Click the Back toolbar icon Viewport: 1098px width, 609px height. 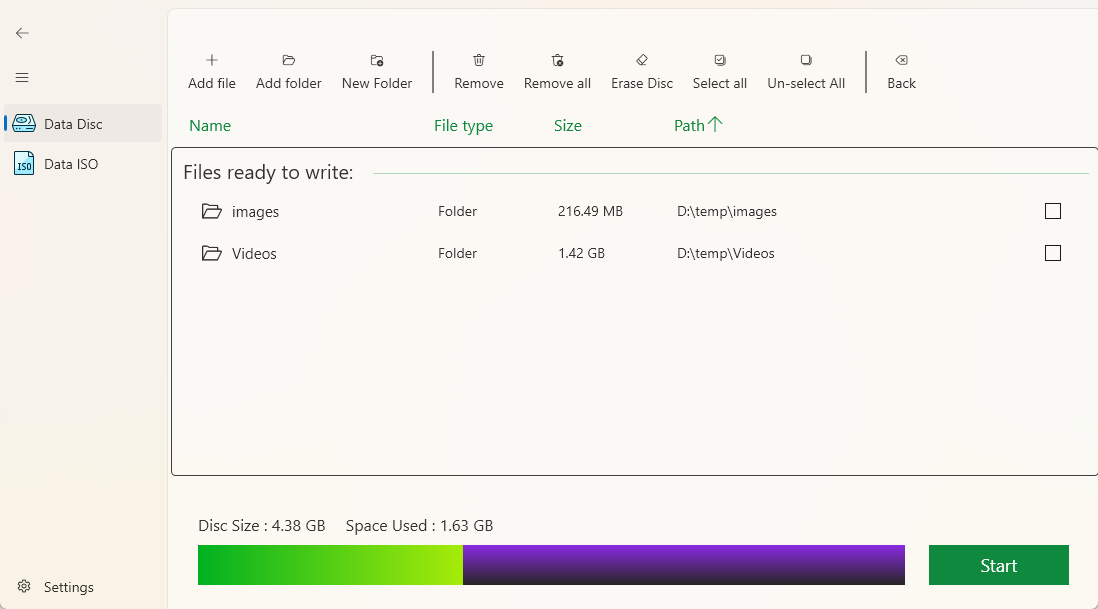(x=901, y=61)
